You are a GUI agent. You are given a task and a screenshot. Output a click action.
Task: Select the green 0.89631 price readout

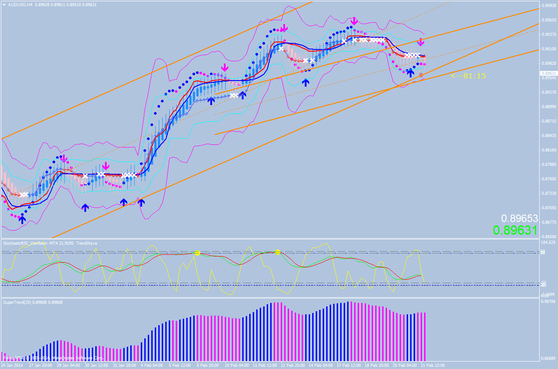pos(515,230)
